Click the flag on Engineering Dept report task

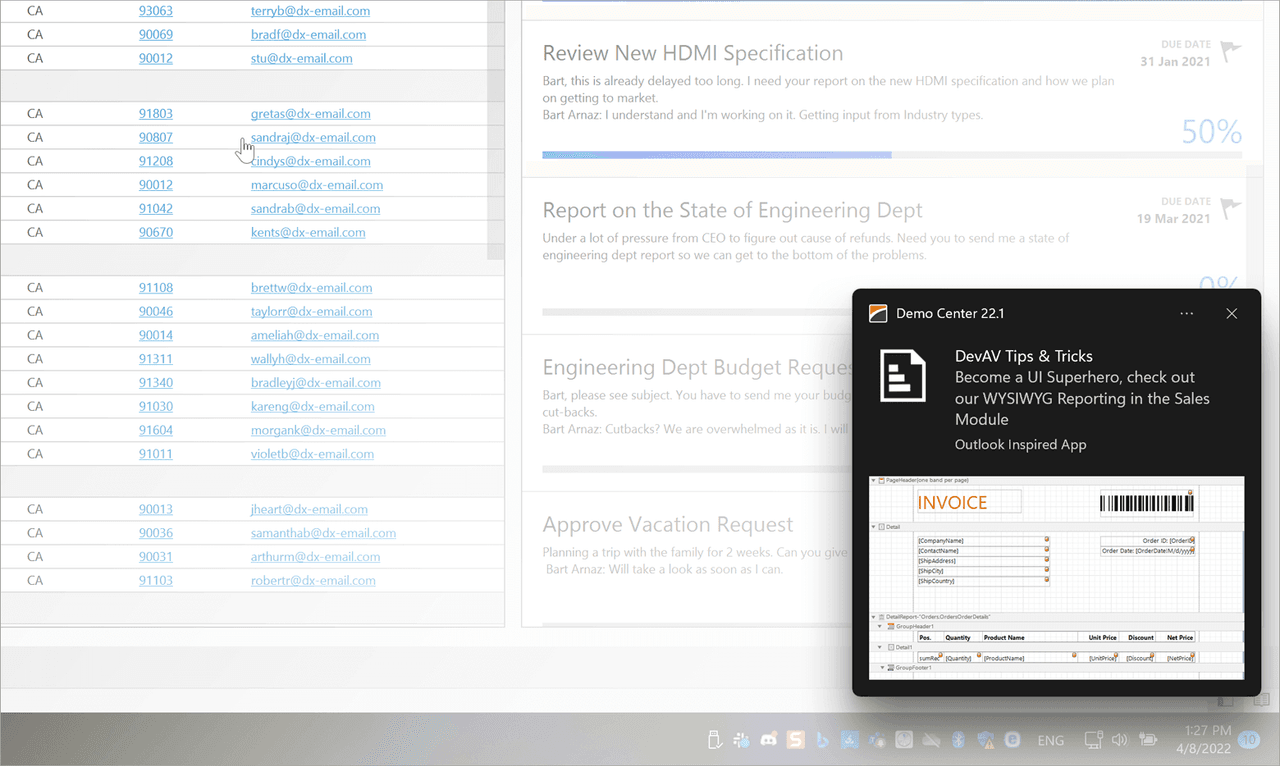coord(1231,207)
